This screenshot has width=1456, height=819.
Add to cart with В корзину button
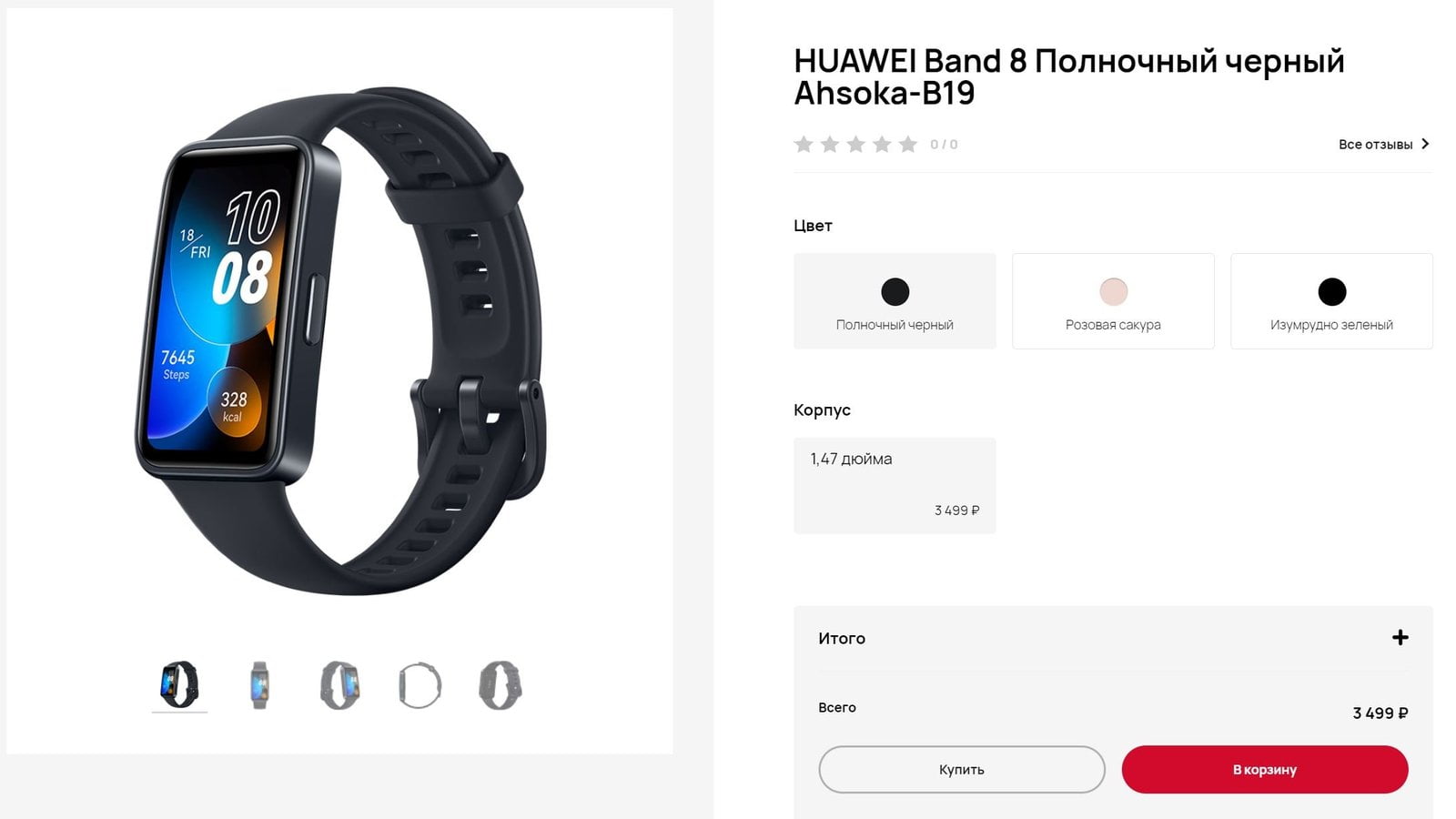pos(1265,770)
